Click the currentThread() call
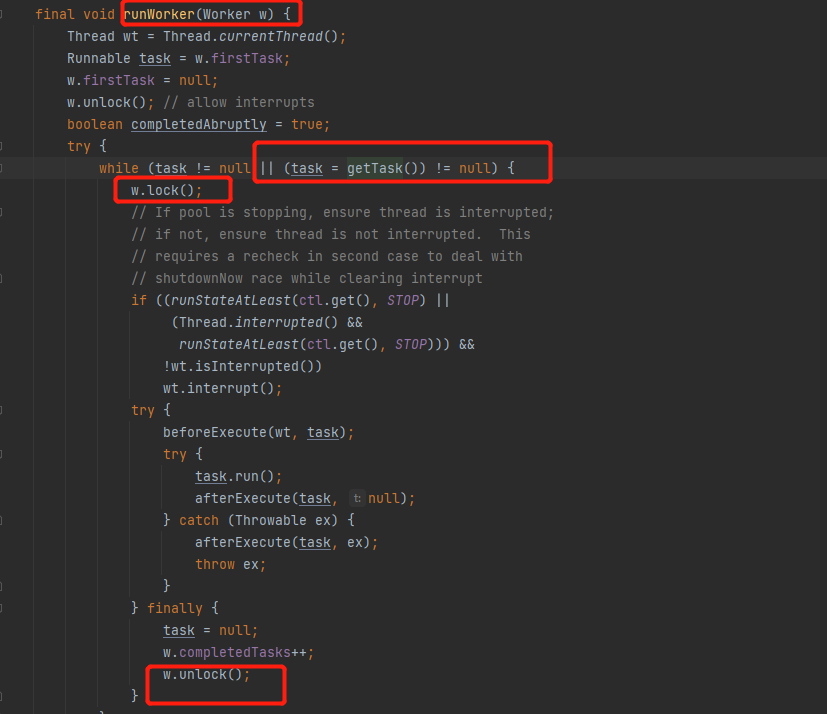 coord(278,36)
